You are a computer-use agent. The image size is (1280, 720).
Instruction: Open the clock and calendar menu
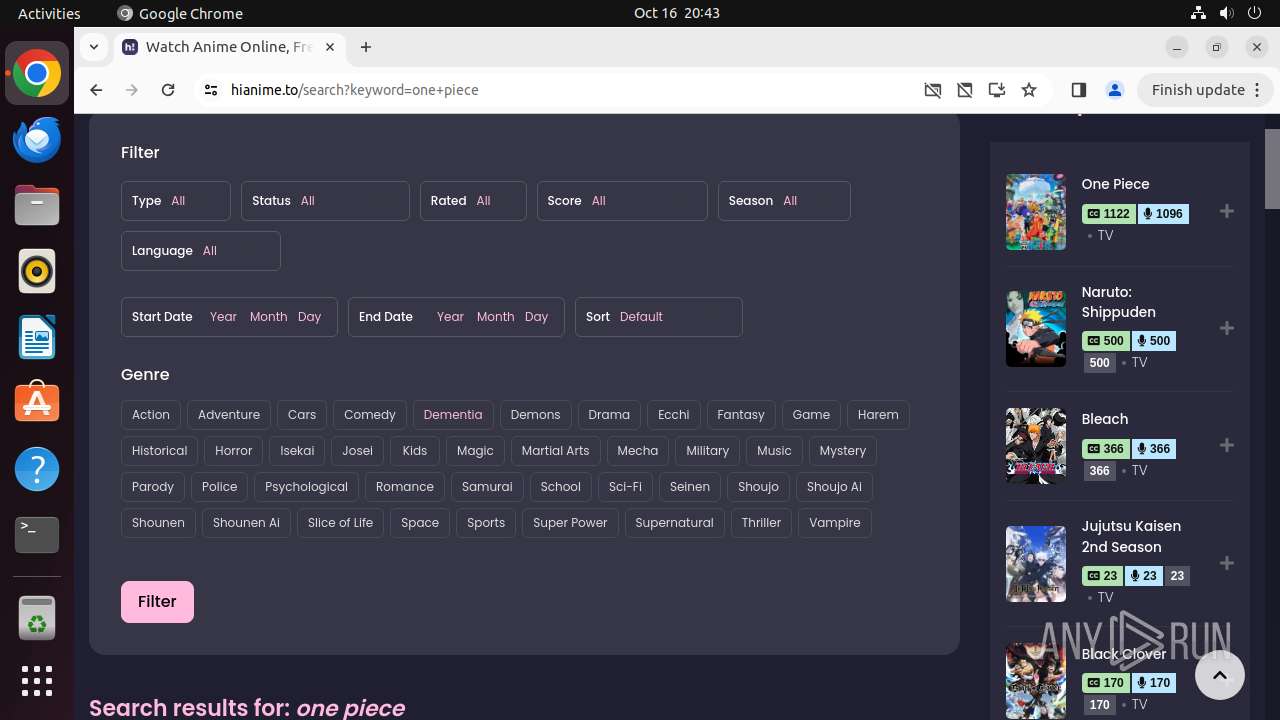pyautogui.click(x=676, y=13)
